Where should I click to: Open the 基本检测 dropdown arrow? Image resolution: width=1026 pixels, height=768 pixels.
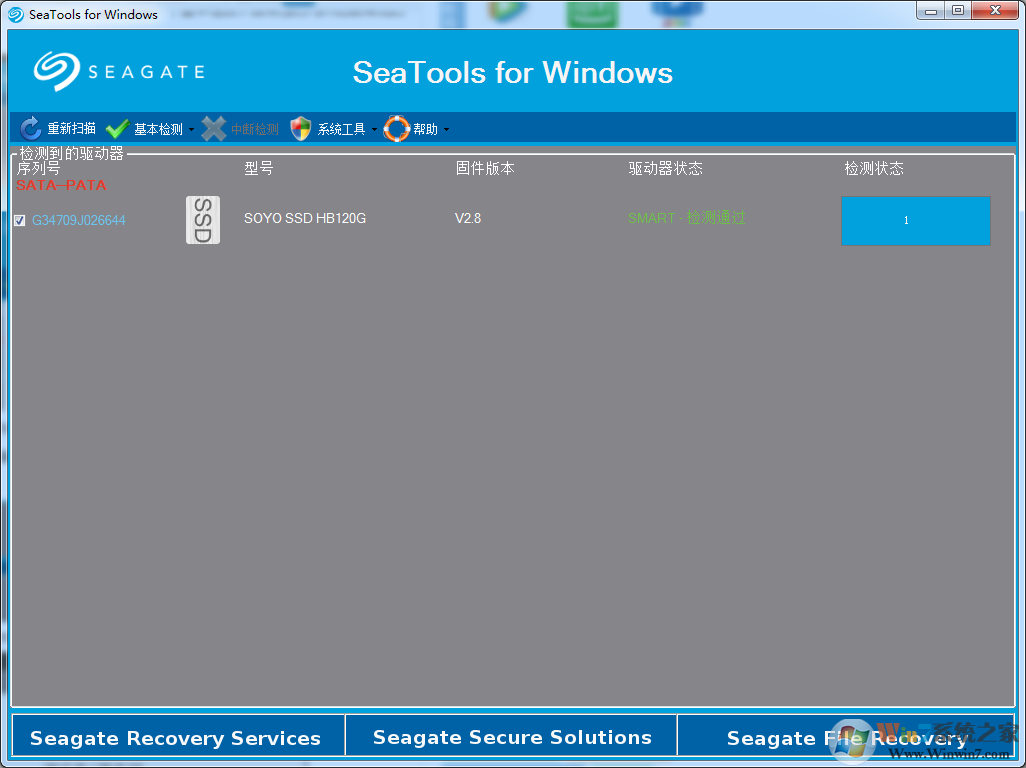click(x=189, y=128)
